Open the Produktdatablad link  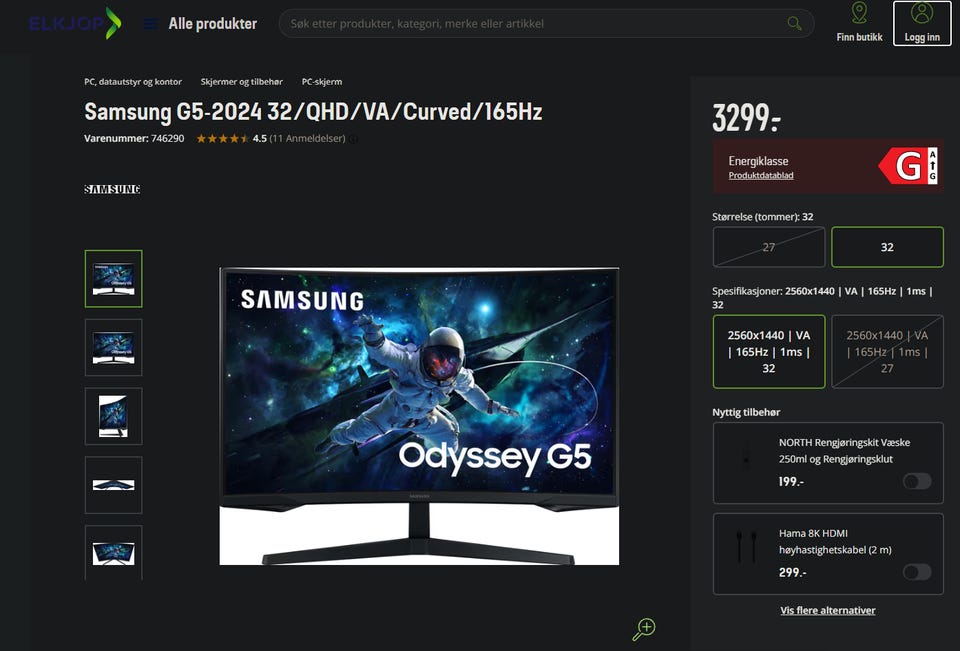point(761,175)
